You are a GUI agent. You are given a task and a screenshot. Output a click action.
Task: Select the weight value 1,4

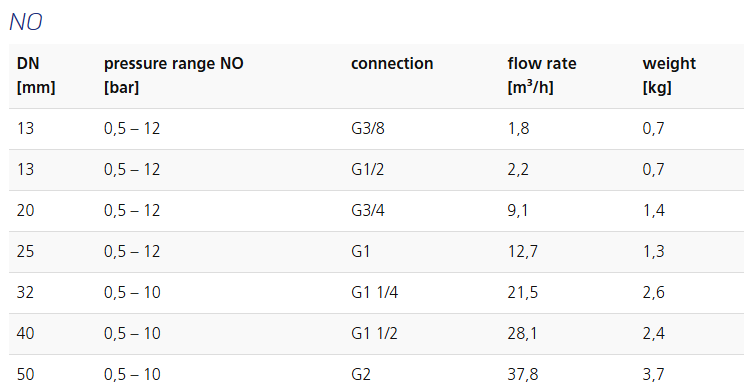click(x=653, y=210)
